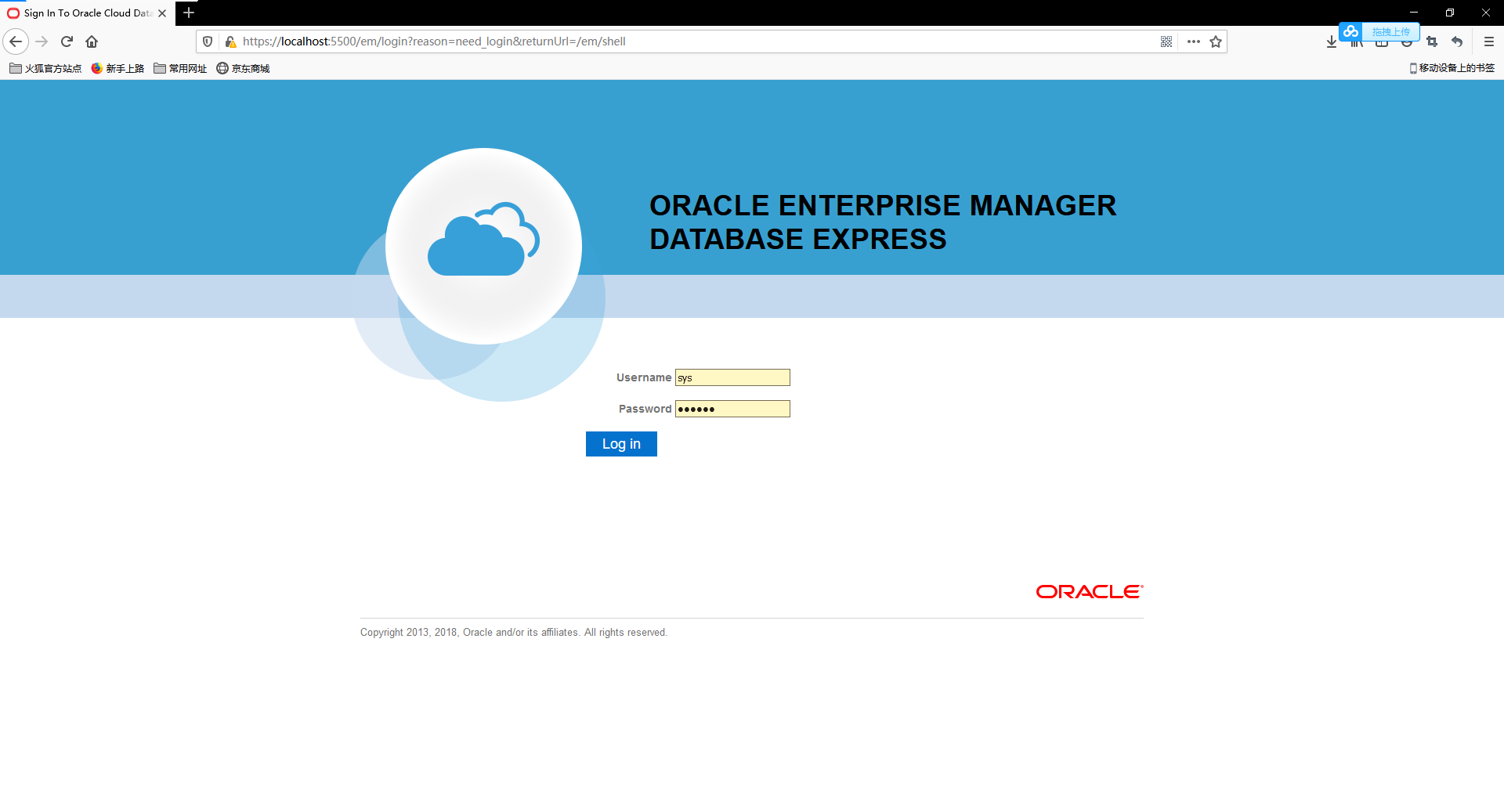The height and width of the screenshot is (812, 1504).
Task: Reload the current page
Action: [x=67, y=42]
